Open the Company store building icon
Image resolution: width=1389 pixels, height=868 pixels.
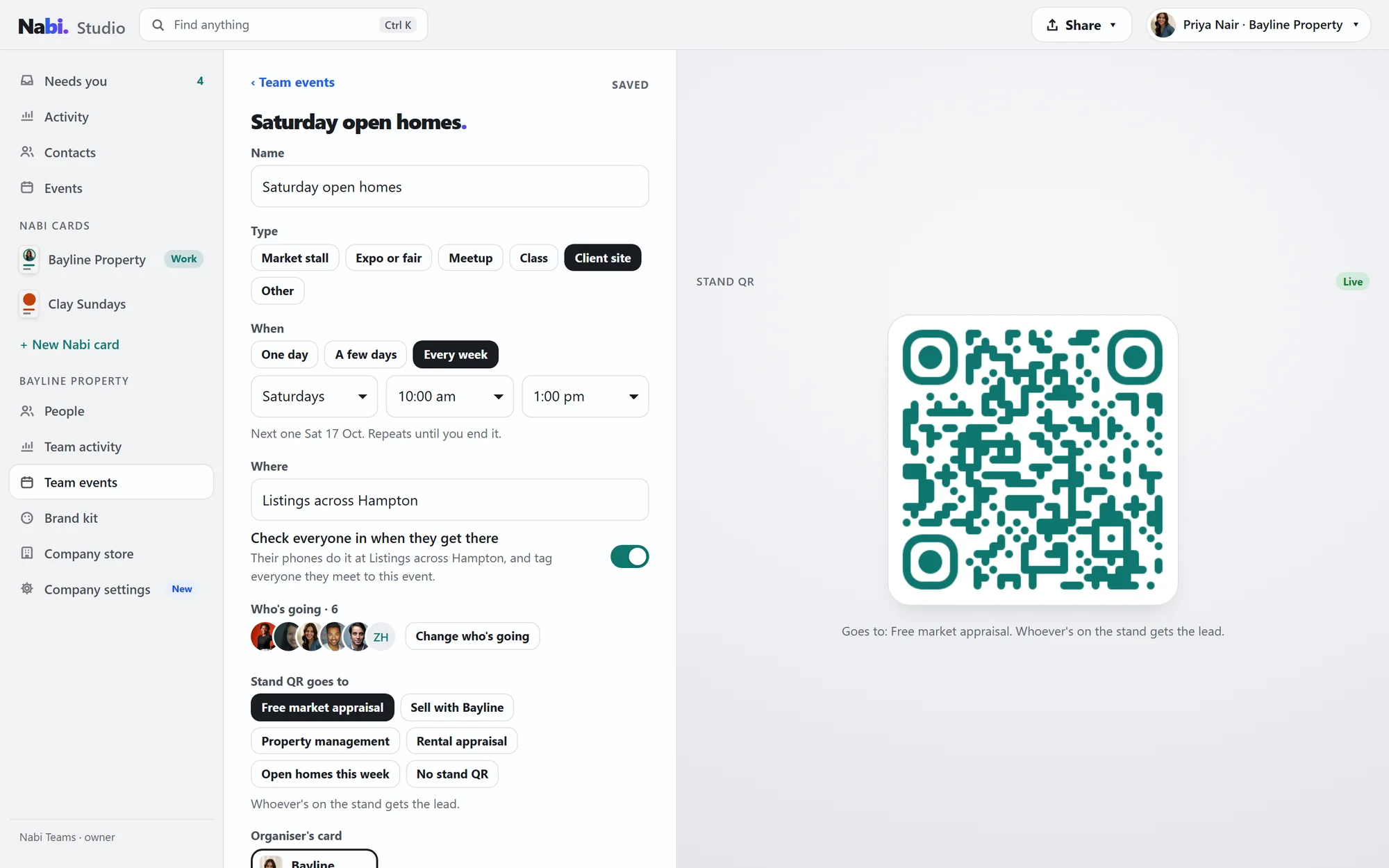tap(27, 553)
